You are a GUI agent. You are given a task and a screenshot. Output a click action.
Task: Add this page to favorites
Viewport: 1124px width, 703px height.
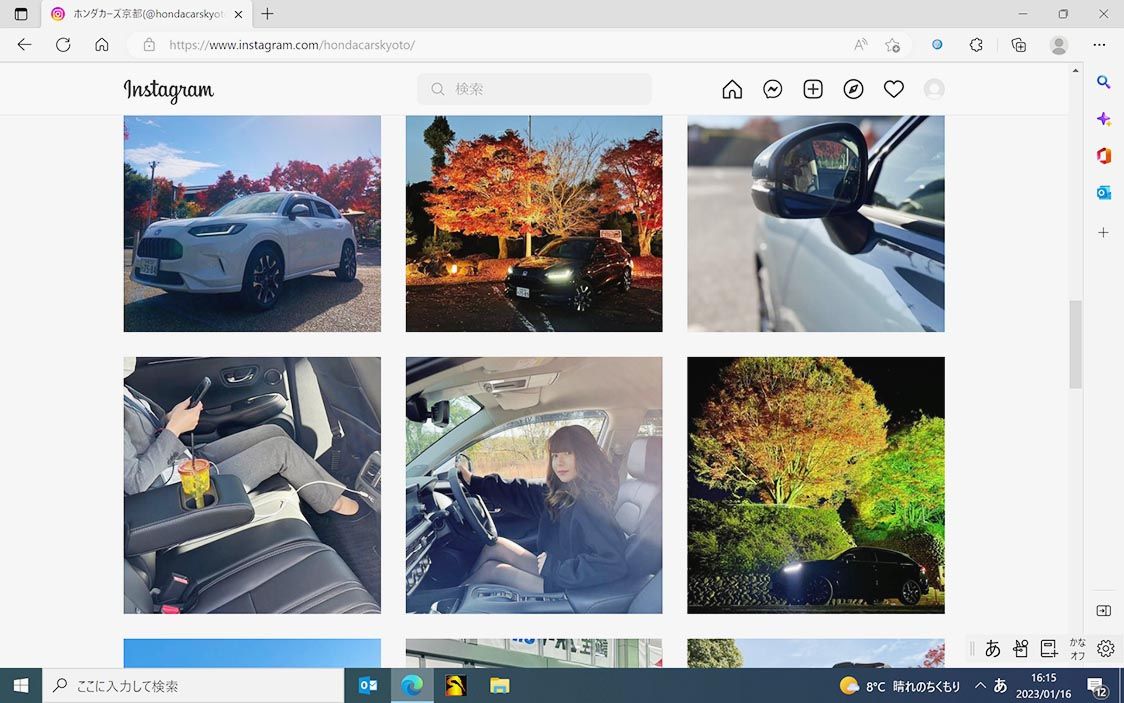tap(892, 45)
